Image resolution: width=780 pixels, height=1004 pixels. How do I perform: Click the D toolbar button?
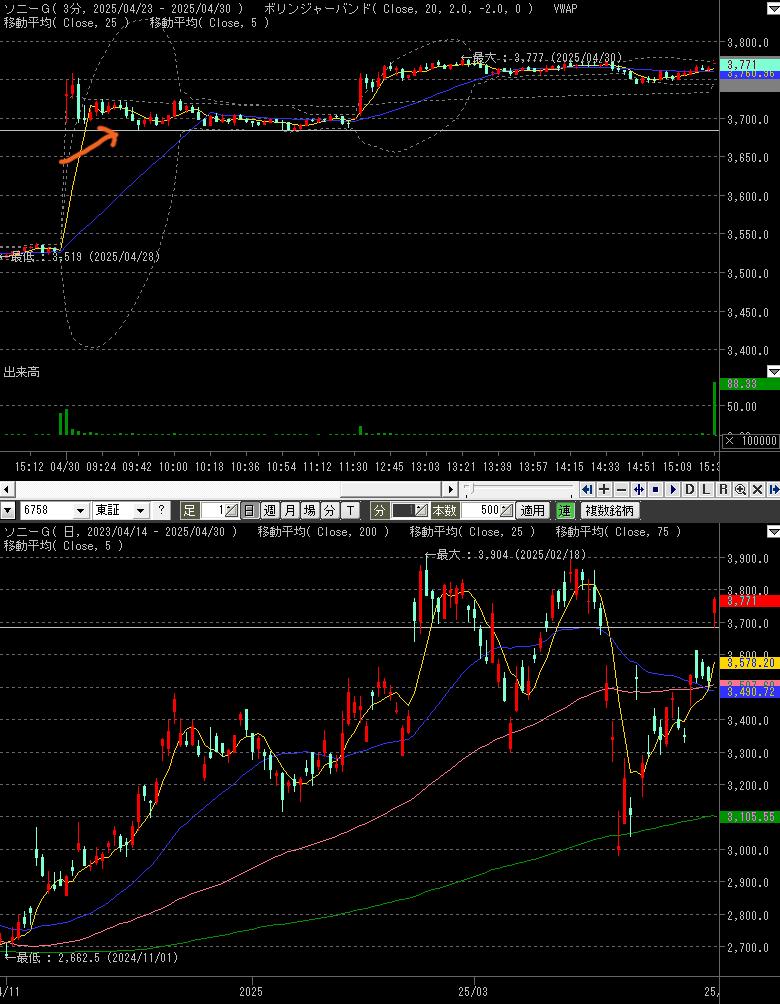[690, 490]
